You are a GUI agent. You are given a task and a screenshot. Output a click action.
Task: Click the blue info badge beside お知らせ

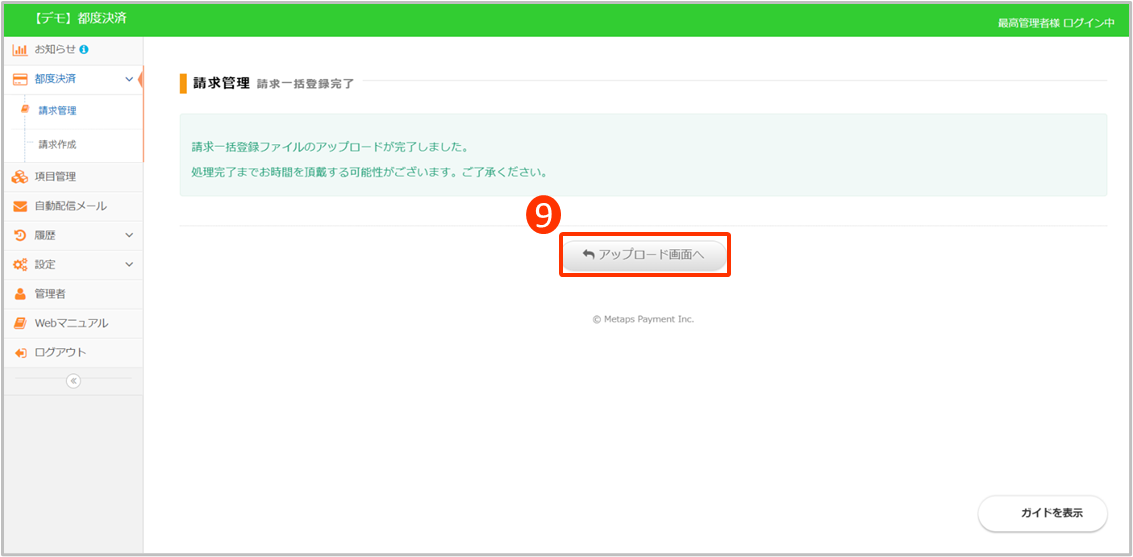pos(84,49)
